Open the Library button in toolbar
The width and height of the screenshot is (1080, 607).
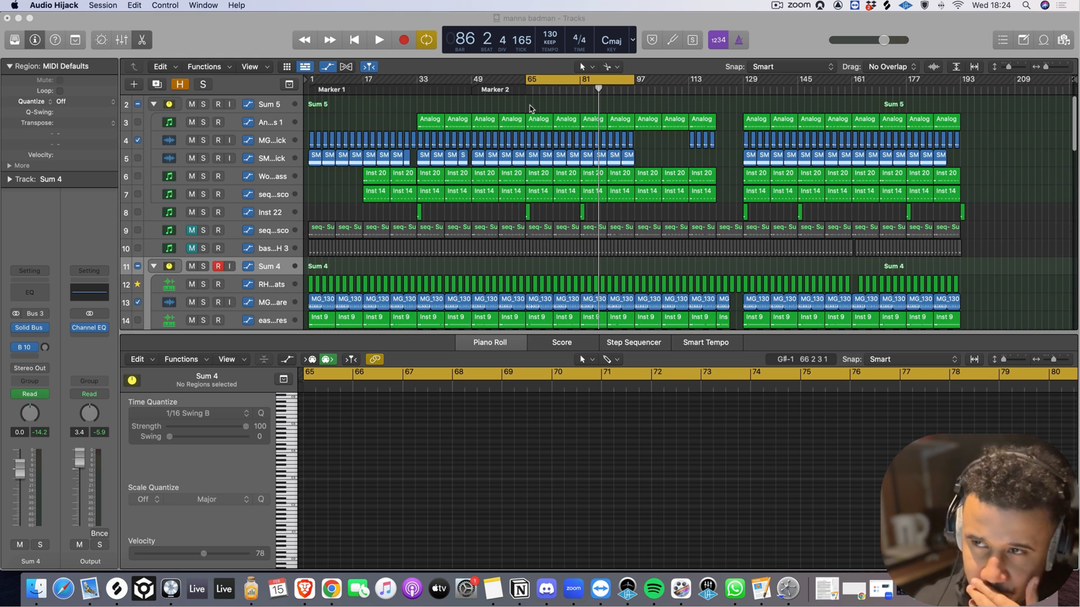click(x=14, y=40)
